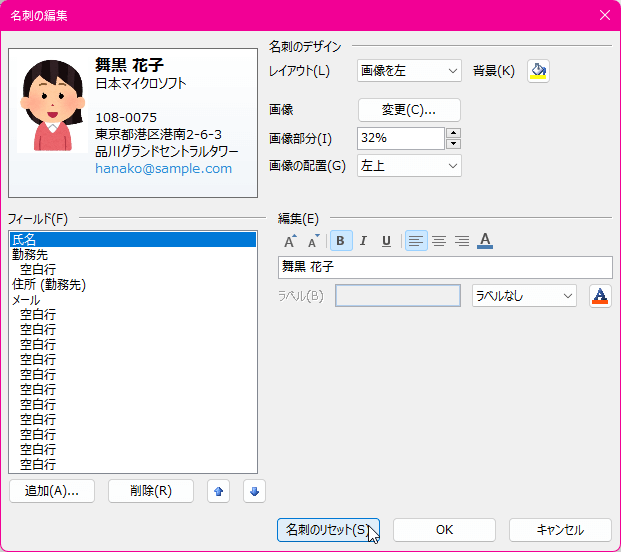Open the ラベルなし dropdown
The image size is (621, 552).
pyautogui.click(x=524, y=296)
